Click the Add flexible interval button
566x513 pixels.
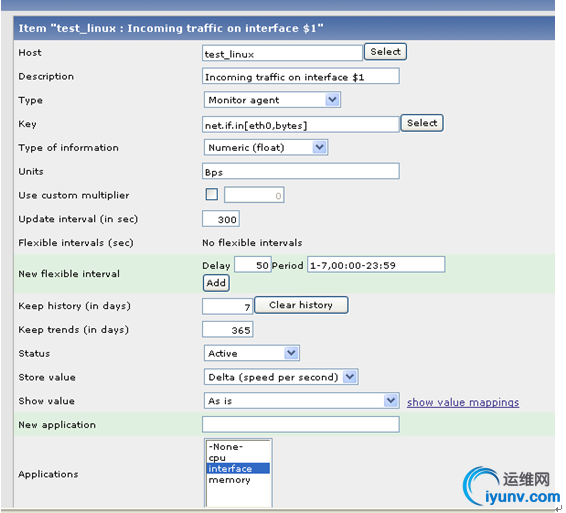coord(216,283)
